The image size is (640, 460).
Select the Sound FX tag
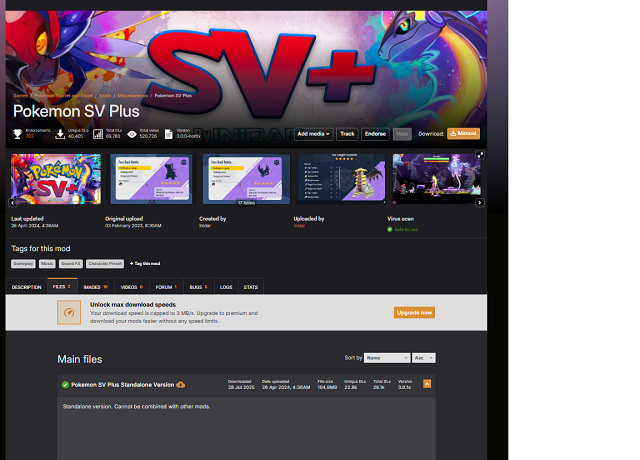[71, 264]
